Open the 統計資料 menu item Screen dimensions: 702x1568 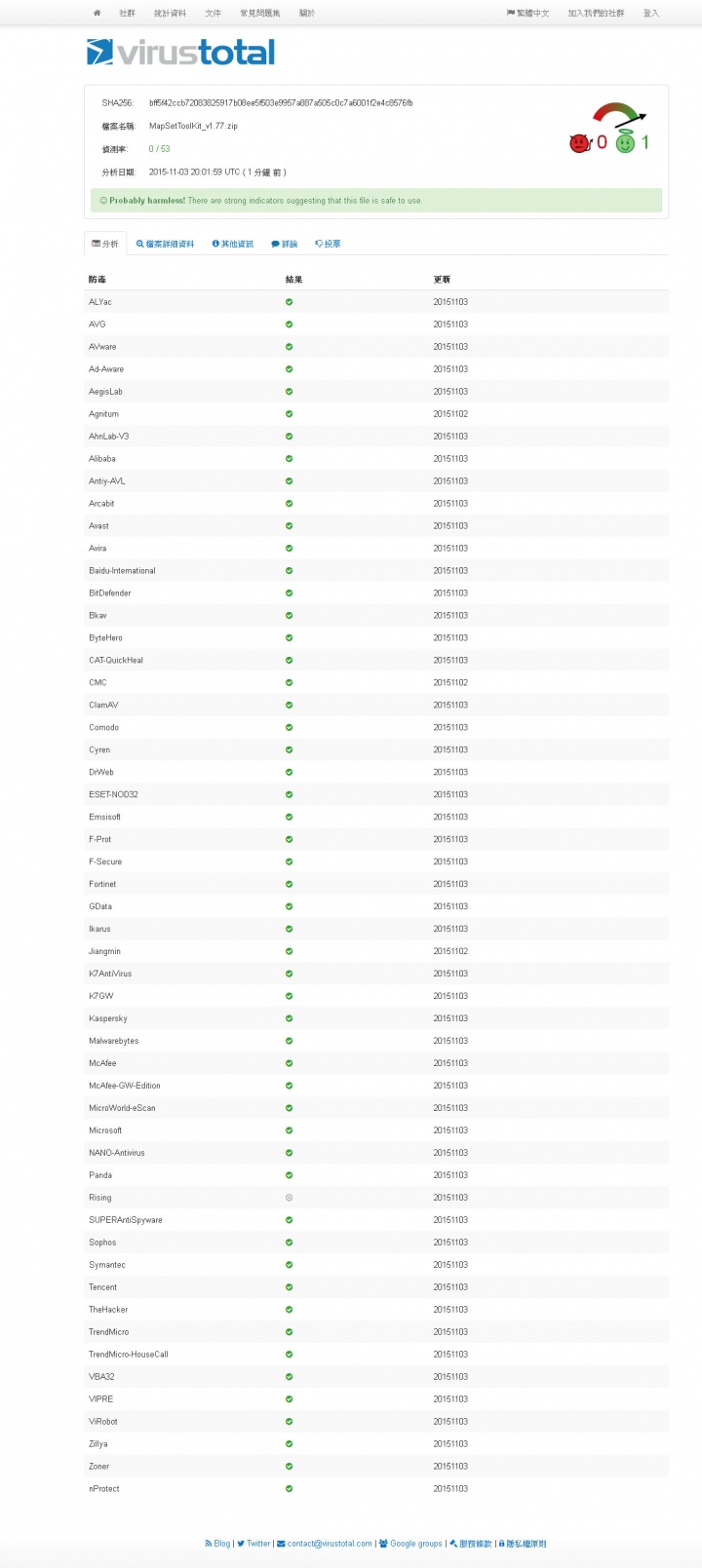pos(170,14)
